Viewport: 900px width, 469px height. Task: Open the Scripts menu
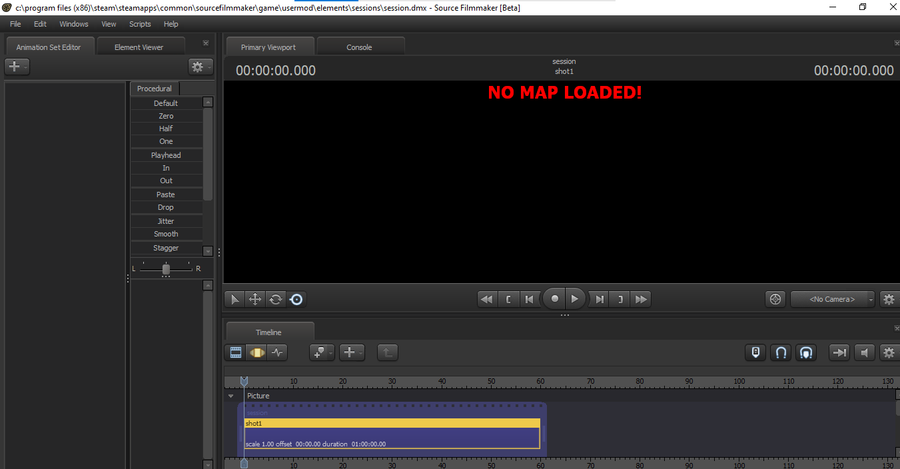140,24
